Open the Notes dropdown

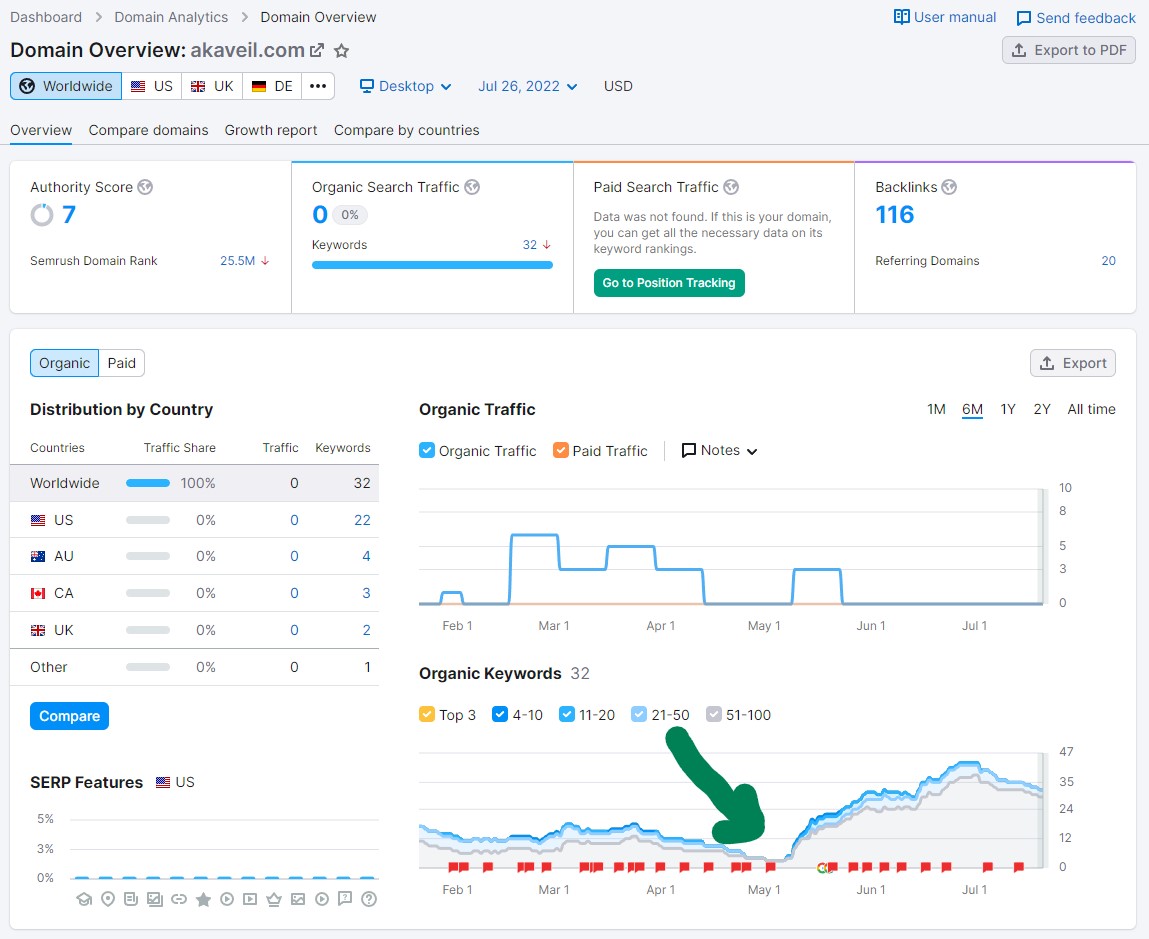[x=719, y=451]
